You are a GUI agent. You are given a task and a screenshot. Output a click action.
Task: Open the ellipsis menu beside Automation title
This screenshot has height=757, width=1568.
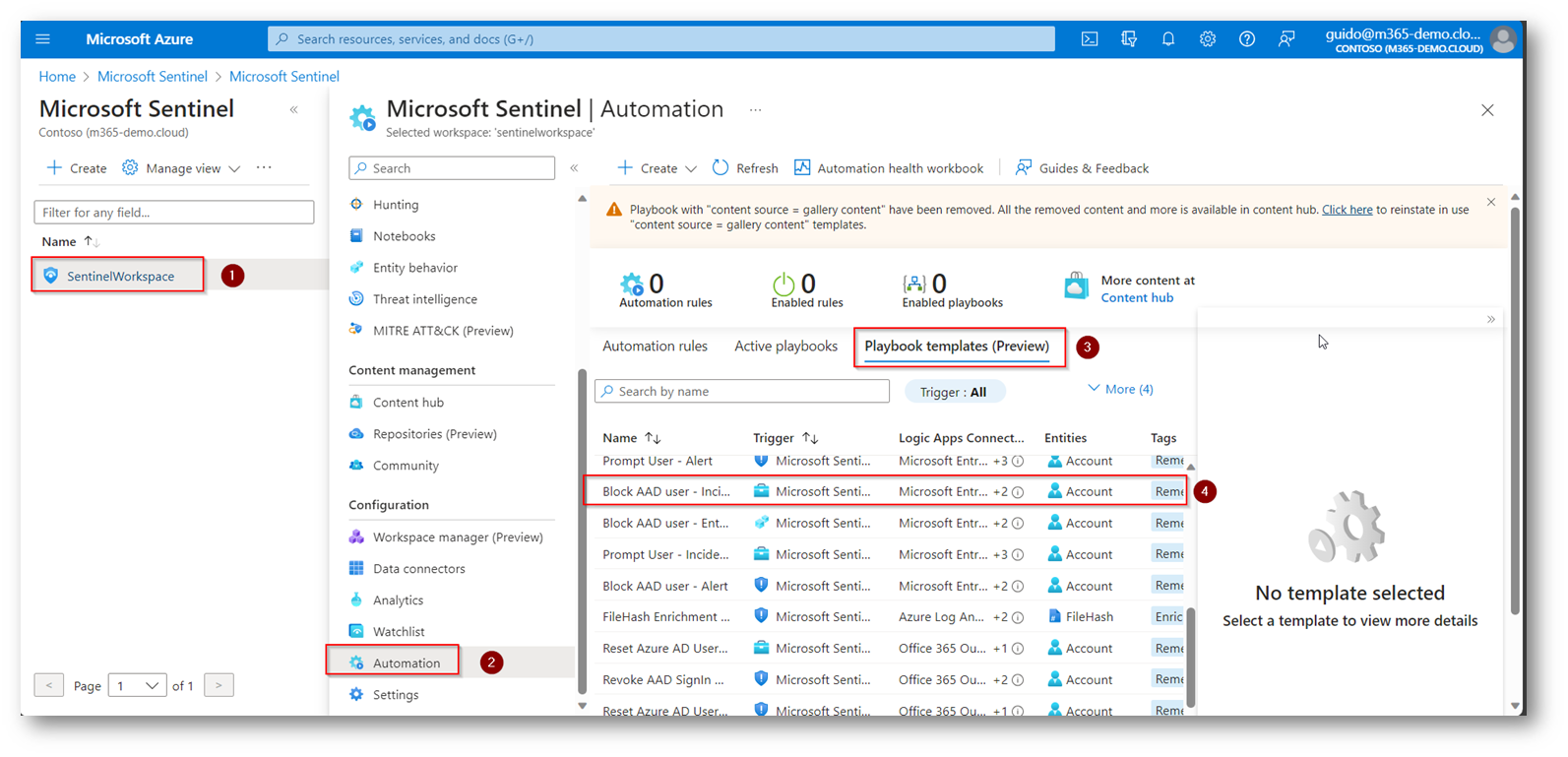pos(755,110)
